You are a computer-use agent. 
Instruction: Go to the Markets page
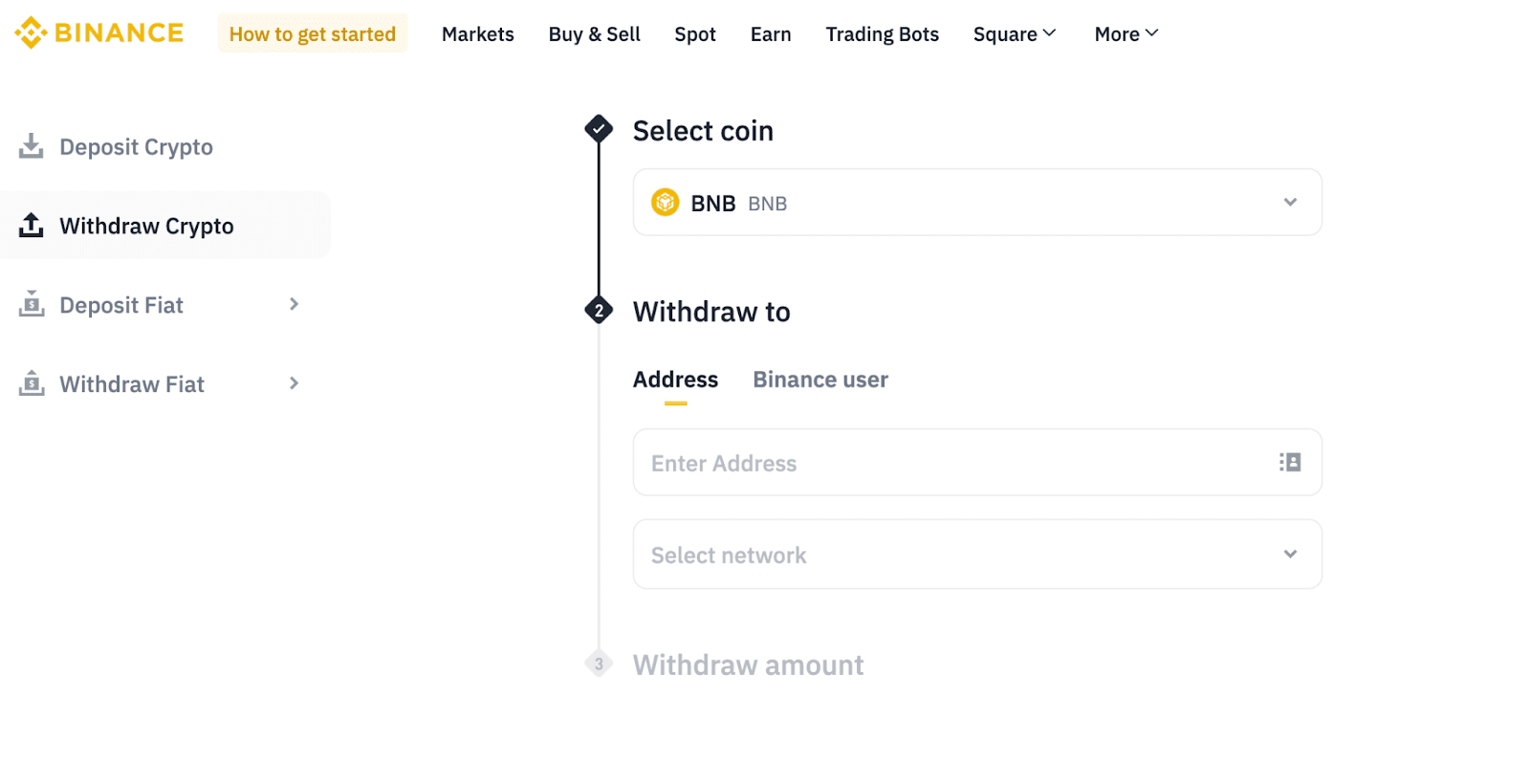(478, 34)
